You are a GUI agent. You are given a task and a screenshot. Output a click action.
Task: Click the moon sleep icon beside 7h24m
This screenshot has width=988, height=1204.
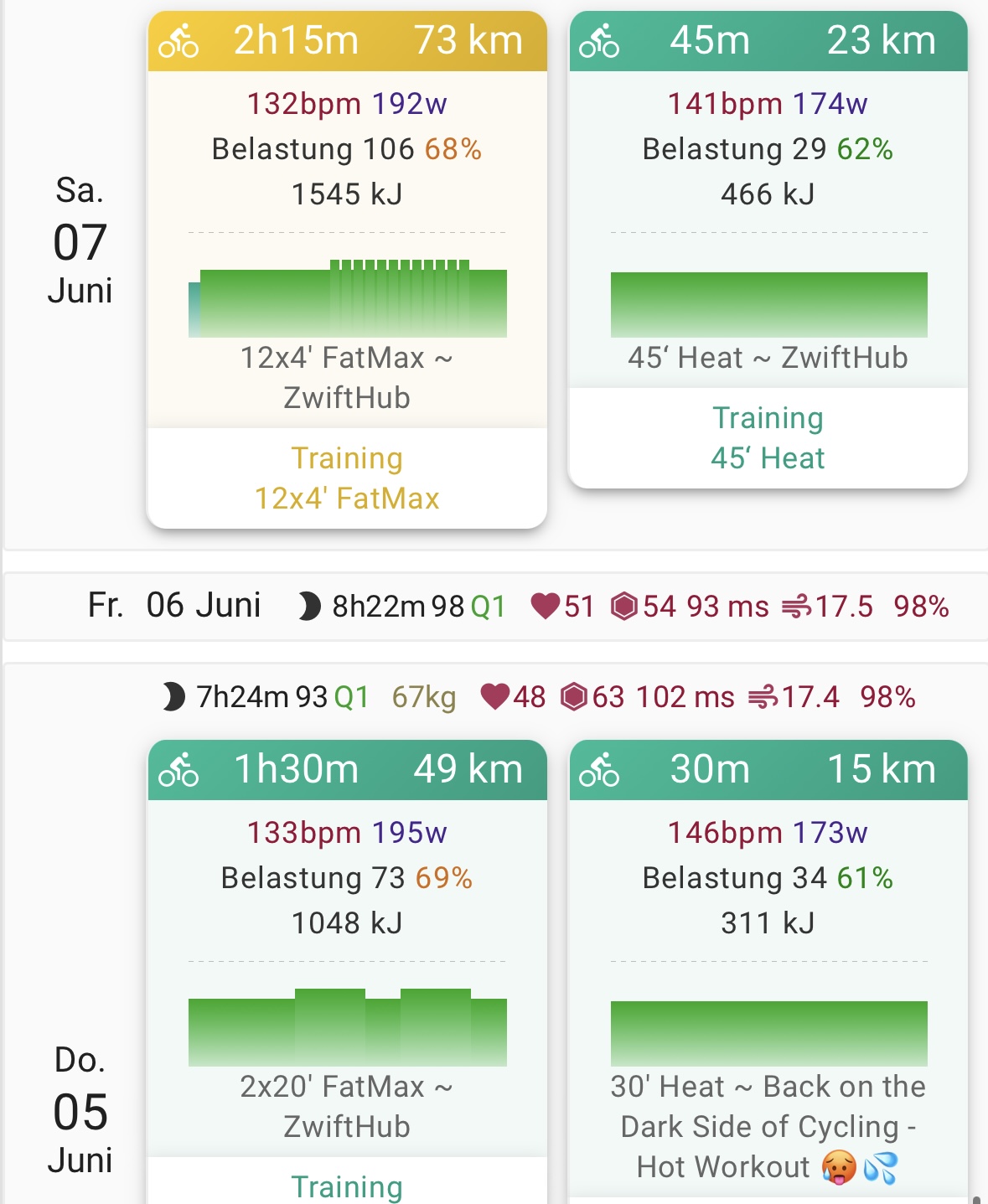click(x=173, y=696)
